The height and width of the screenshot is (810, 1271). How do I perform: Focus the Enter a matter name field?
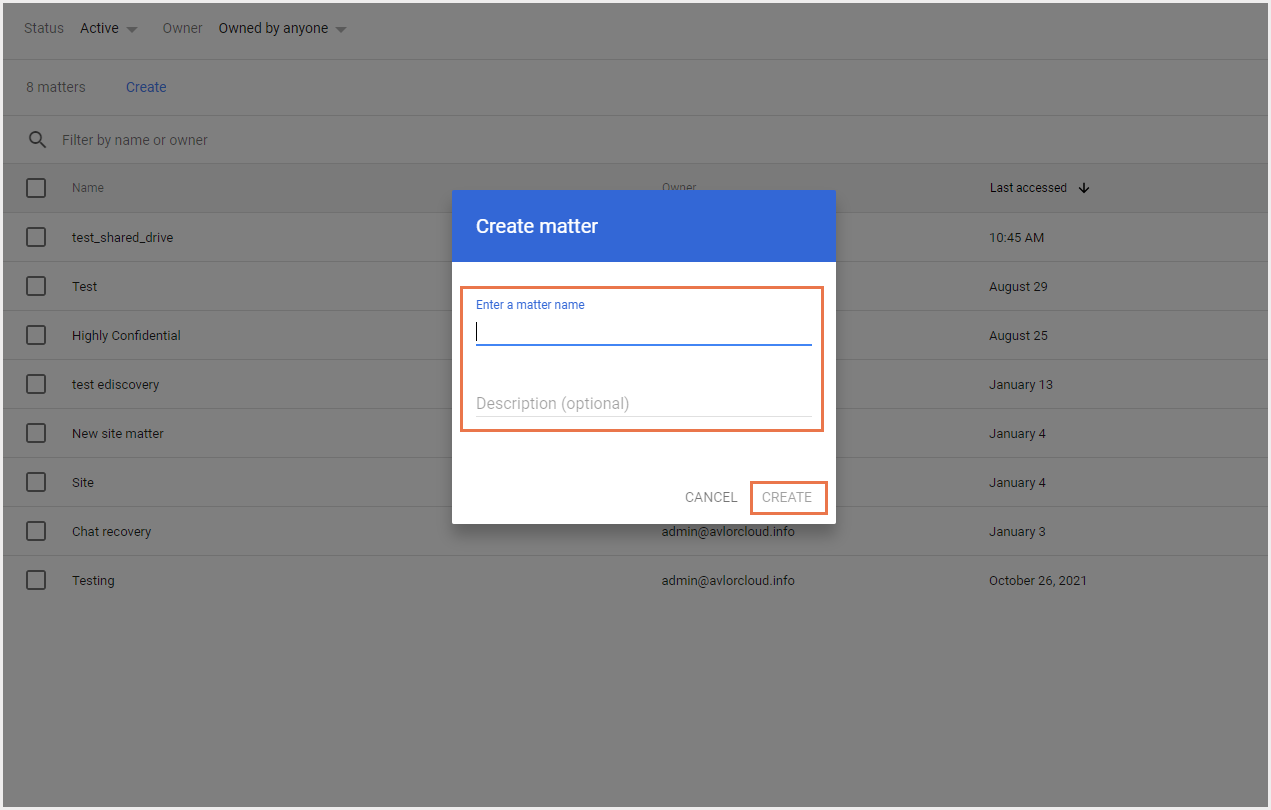[643, 332]
